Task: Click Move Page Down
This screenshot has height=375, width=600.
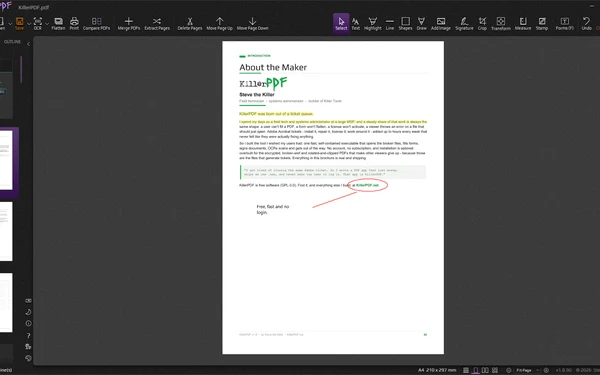Action: pos(252,23)
